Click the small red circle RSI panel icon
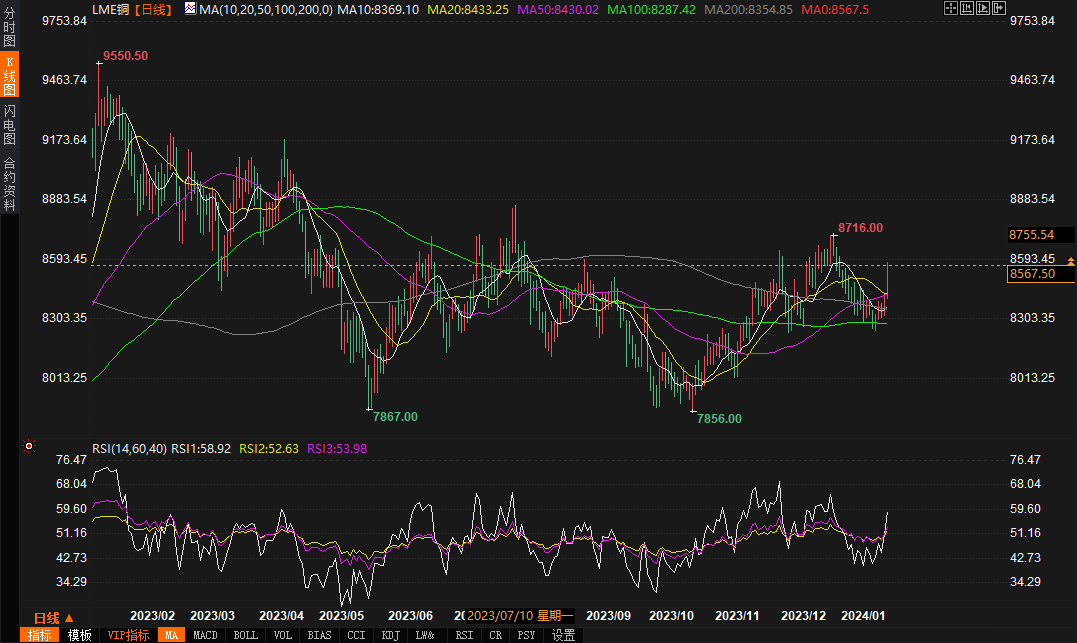 pyautogui.click(x=29, y=446)
